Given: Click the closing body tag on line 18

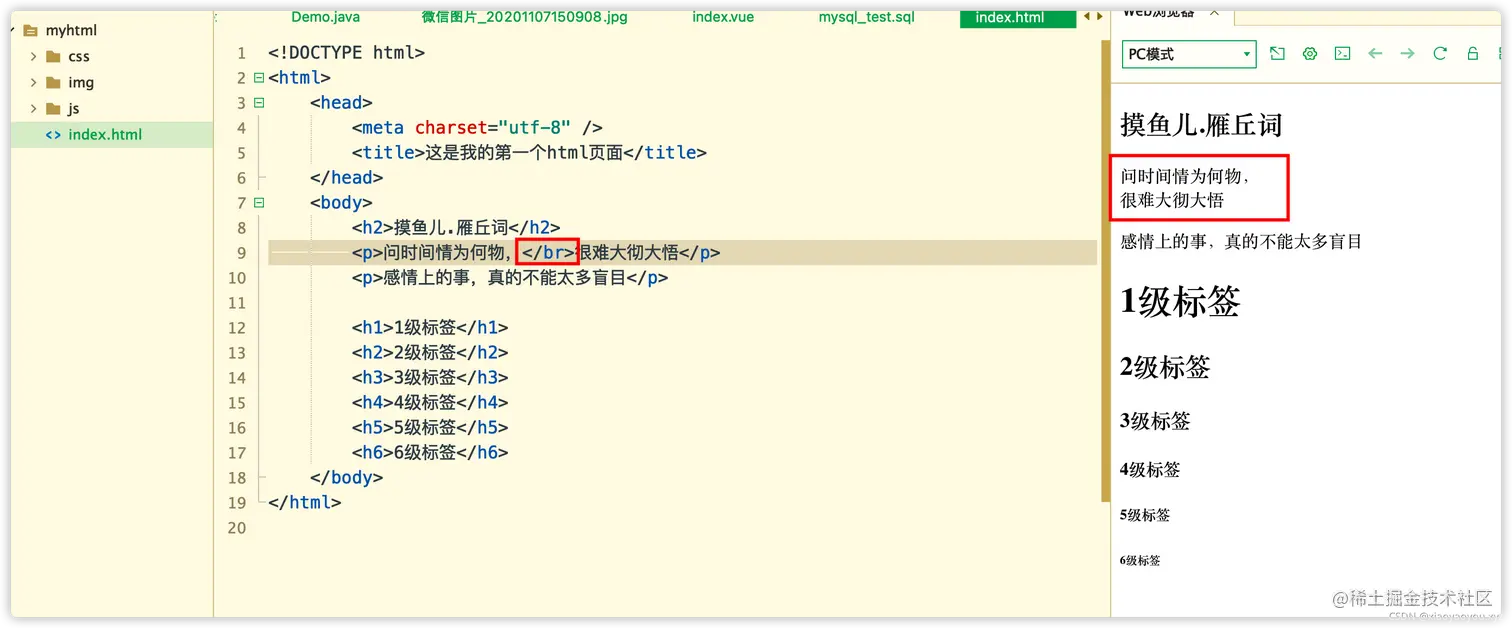Looking at the screenshot, I should pyautogui.click(x=347, y=478).
